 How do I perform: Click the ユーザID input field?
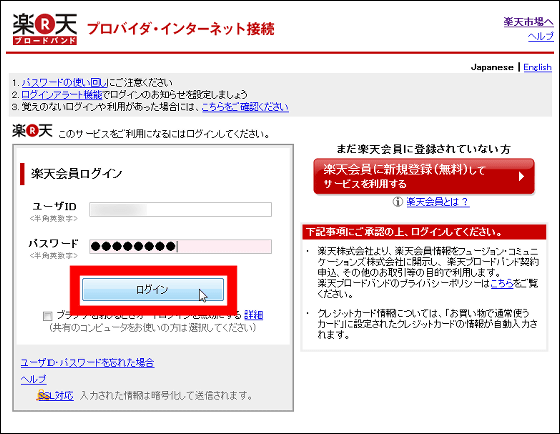click(x=180, y=209)
